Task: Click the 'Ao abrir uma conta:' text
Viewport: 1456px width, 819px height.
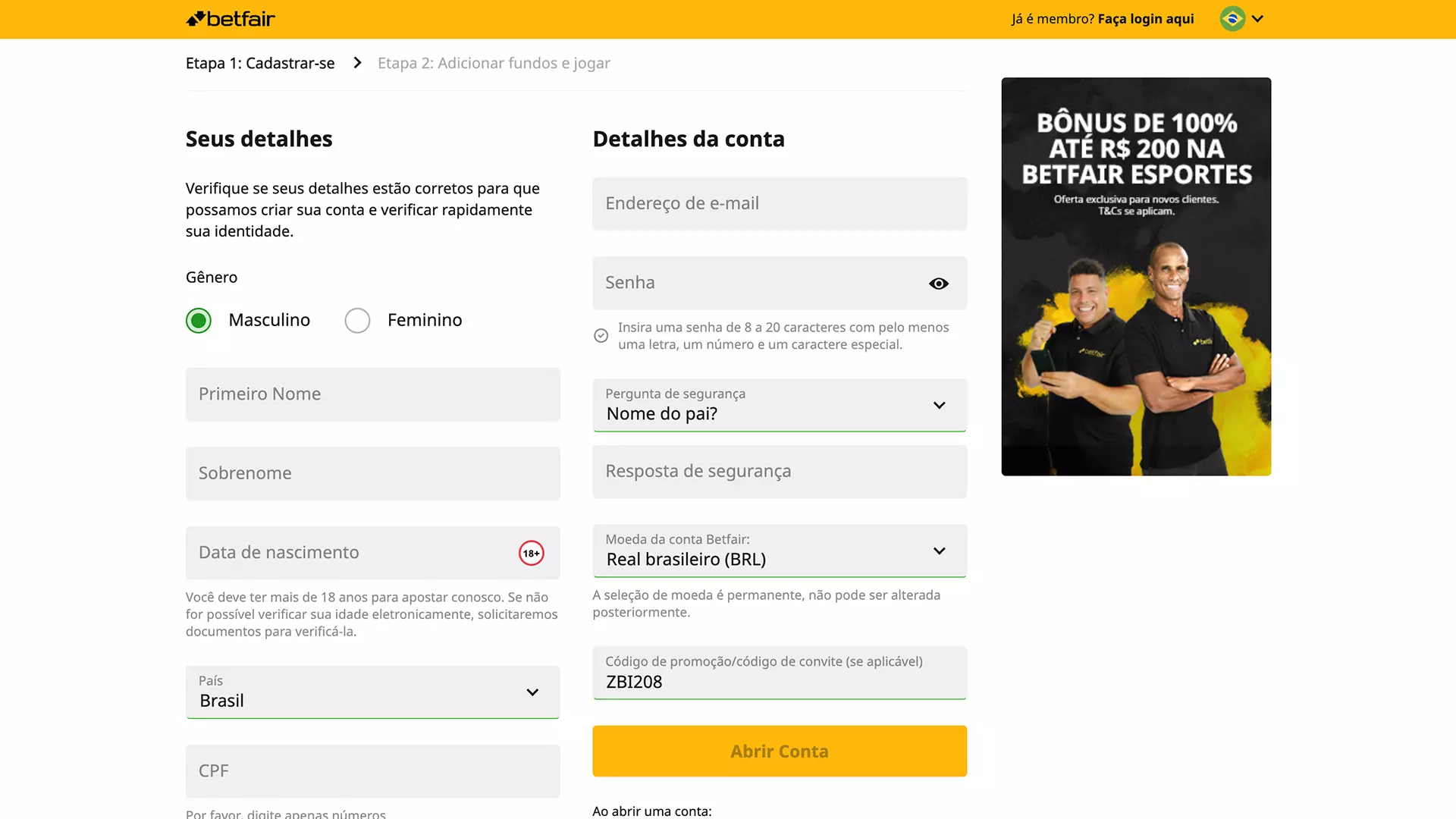Action: [652, 811]
